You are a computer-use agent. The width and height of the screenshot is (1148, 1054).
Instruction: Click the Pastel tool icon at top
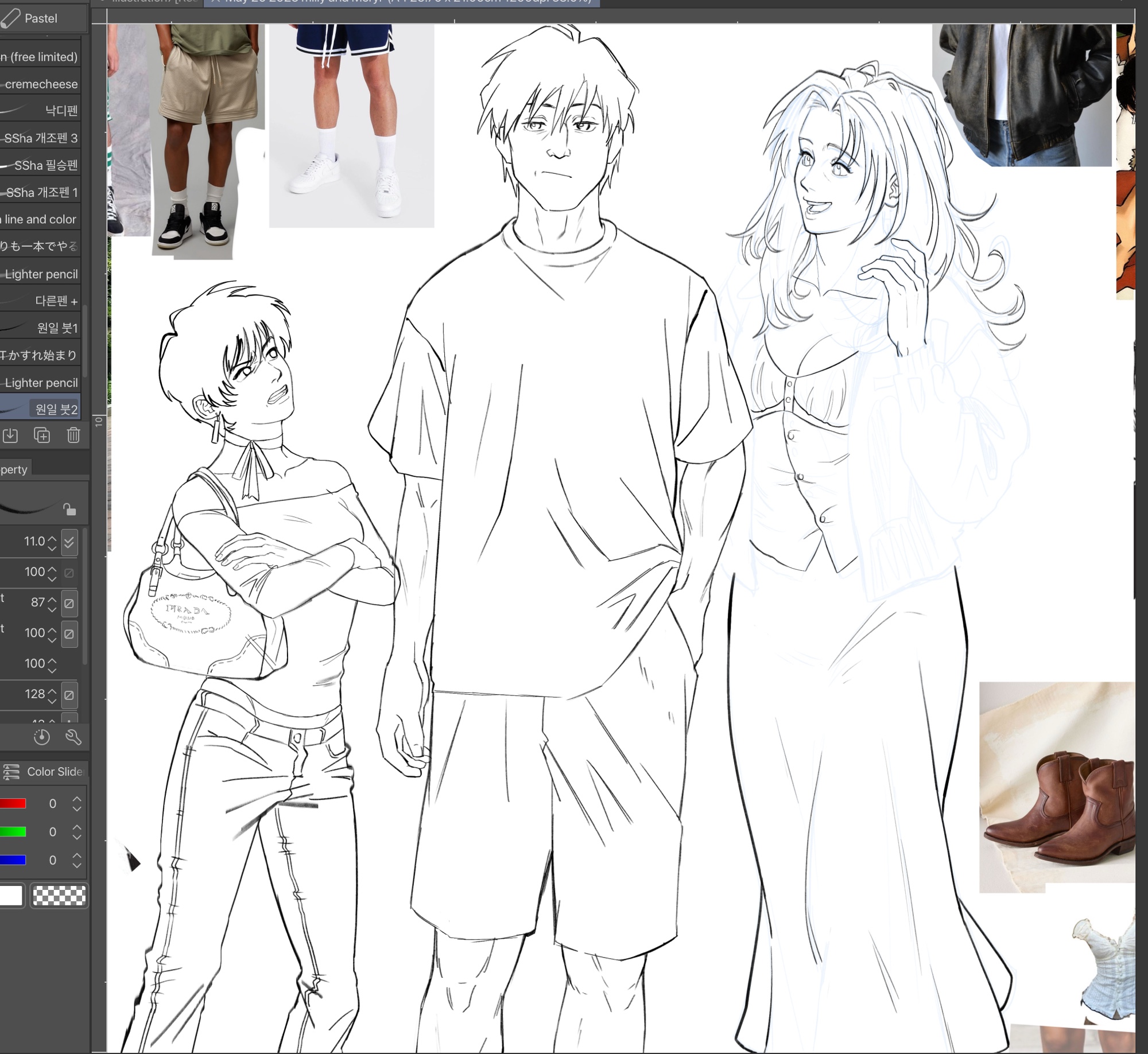click(10, 18)
